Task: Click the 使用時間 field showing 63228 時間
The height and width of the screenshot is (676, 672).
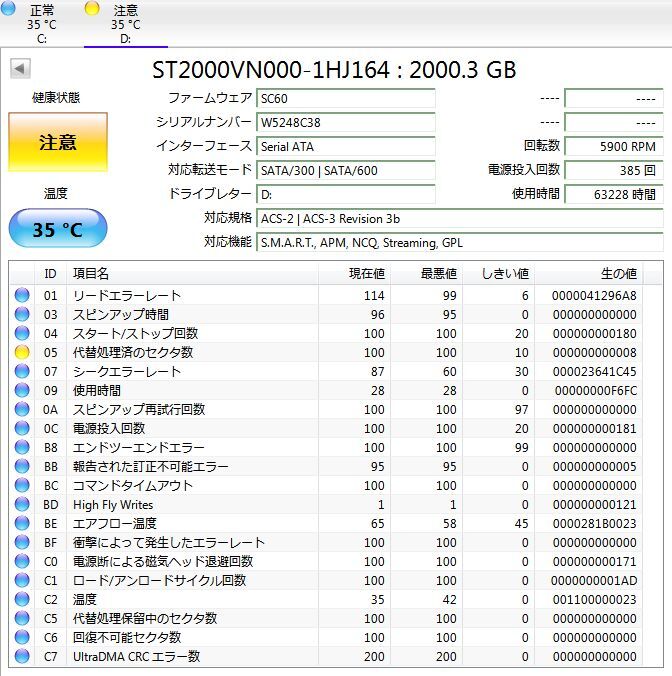Action: pos(613,194)
